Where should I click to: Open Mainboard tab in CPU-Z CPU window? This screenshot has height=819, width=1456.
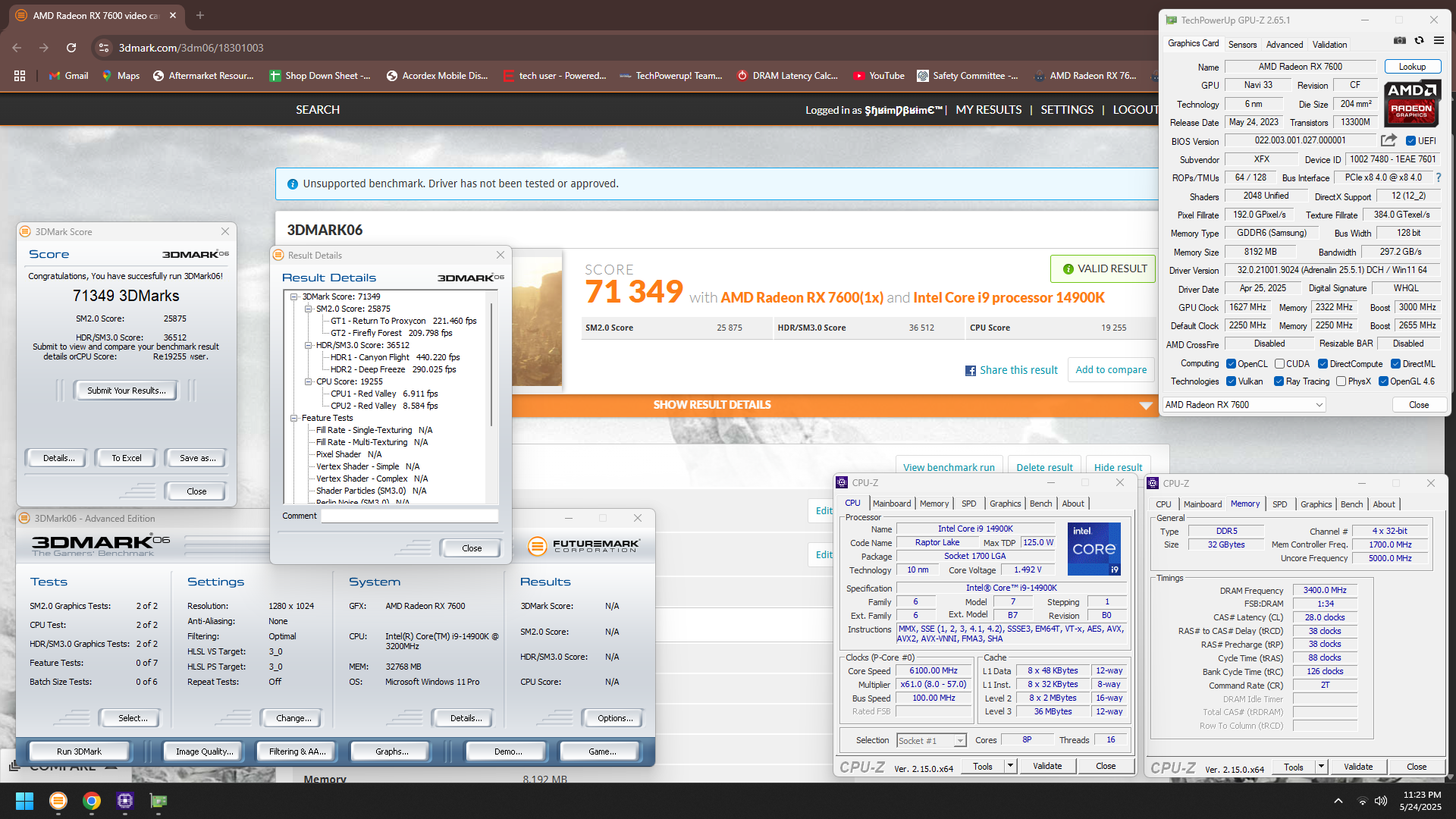tap(892, 504)
